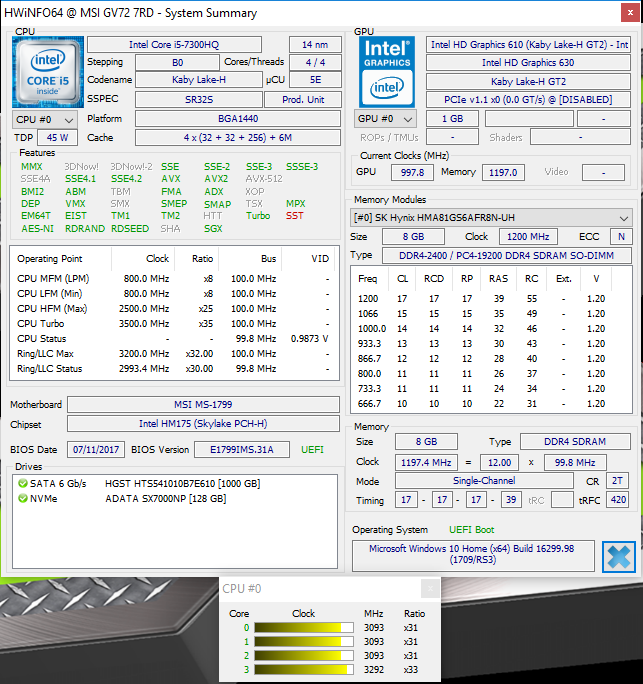Click the green check icon beside NVMe
Screen dimensions: 643x684
coord(23,498)
